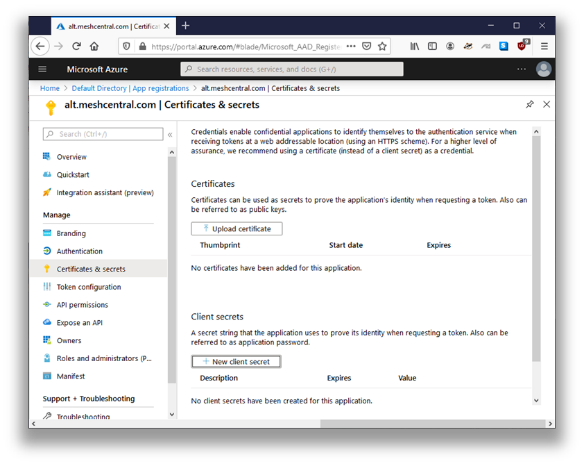This screenshot has height=466, width=584.
Task: Open the browser home page icon
Action: (94, 46)
